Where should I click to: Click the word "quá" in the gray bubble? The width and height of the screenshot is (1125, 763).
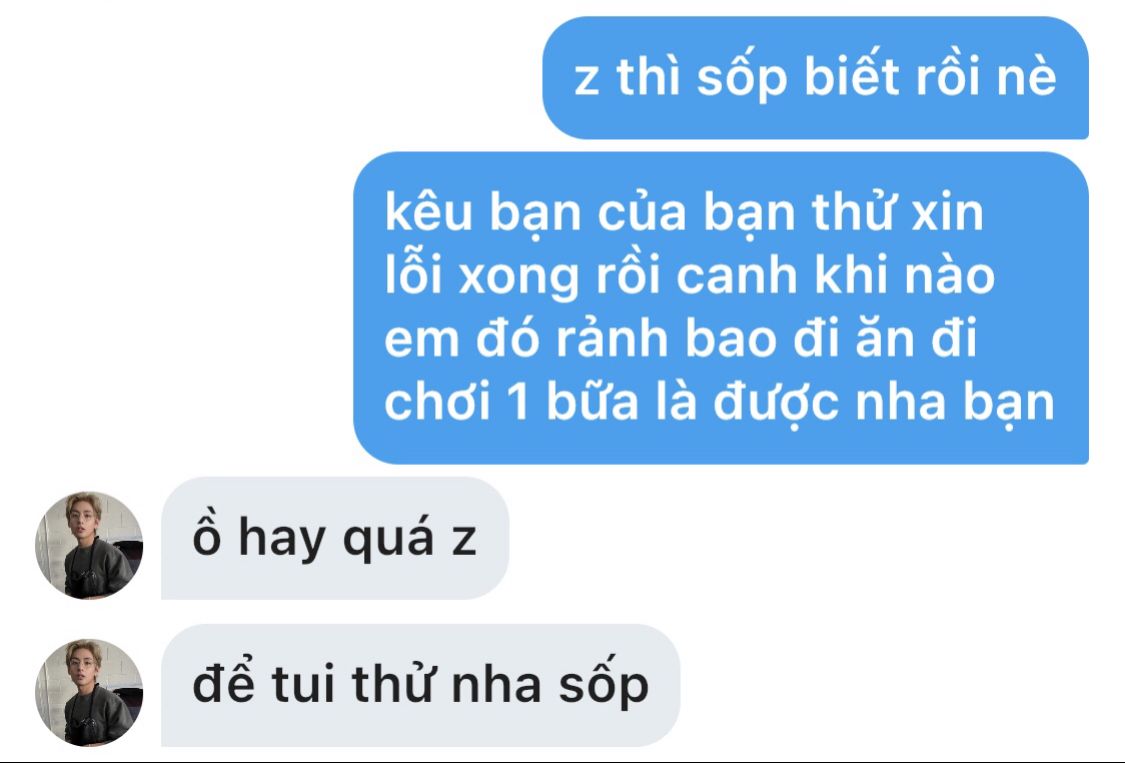click(388, 538)
